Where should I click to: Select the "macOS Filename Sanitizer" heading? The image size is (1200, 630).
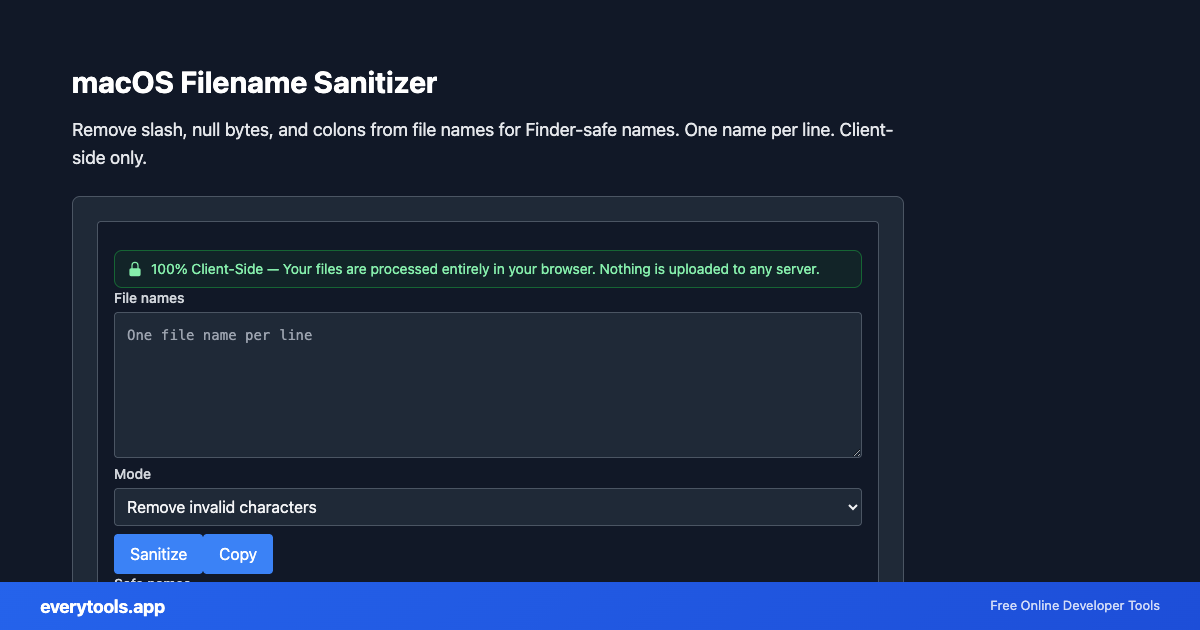click(254, 83)
